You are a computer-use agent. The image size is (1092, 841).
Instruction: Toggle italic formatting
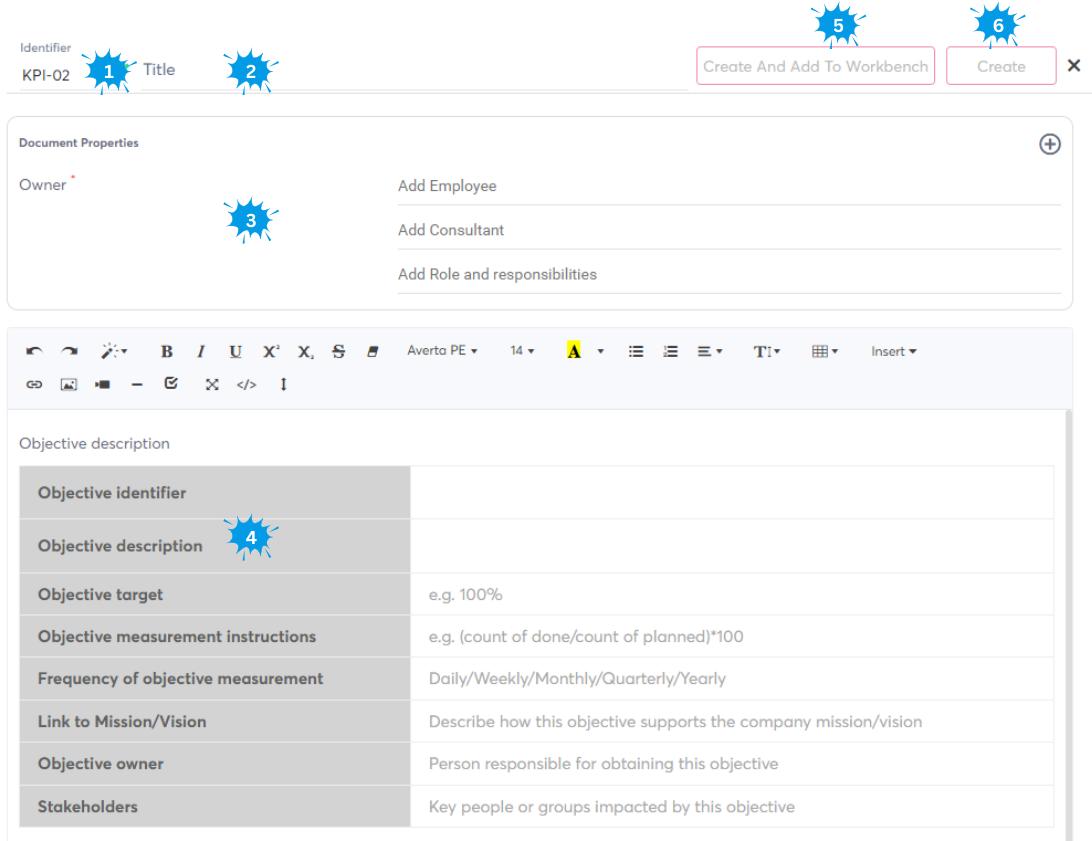point(200,352)
